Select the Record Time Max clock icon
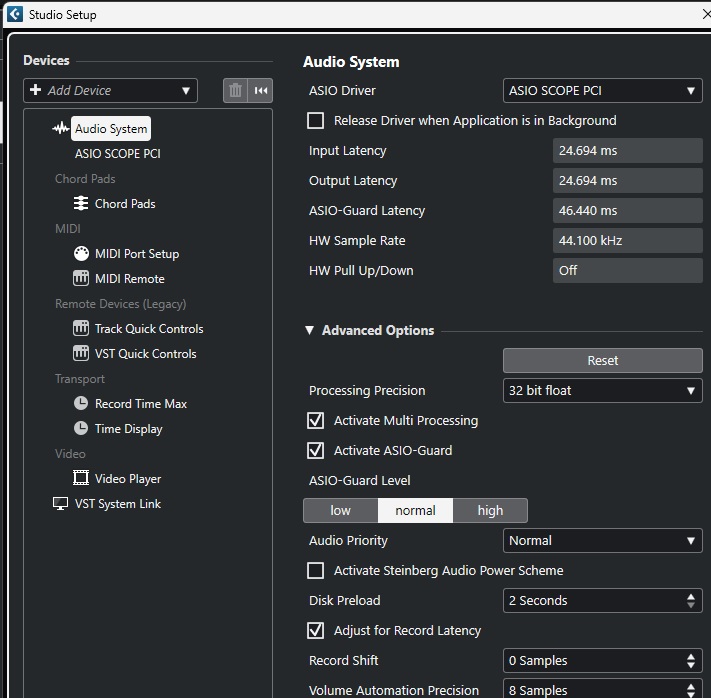This screenshot has height=698, width=711. coord(81,404)
